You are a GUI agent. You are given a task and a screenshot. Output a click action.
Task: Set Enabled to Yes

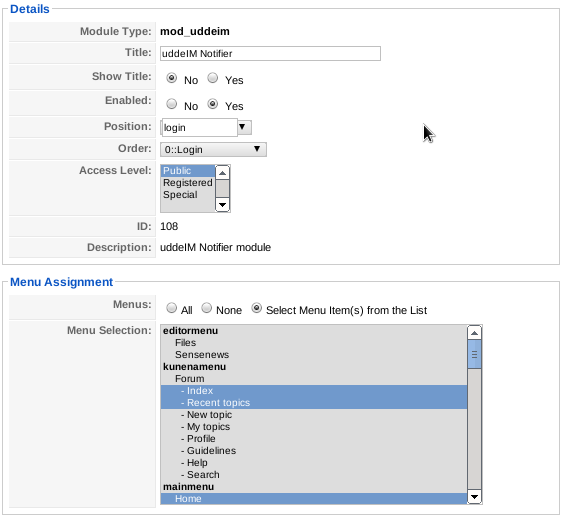click(x=213, y=104)
